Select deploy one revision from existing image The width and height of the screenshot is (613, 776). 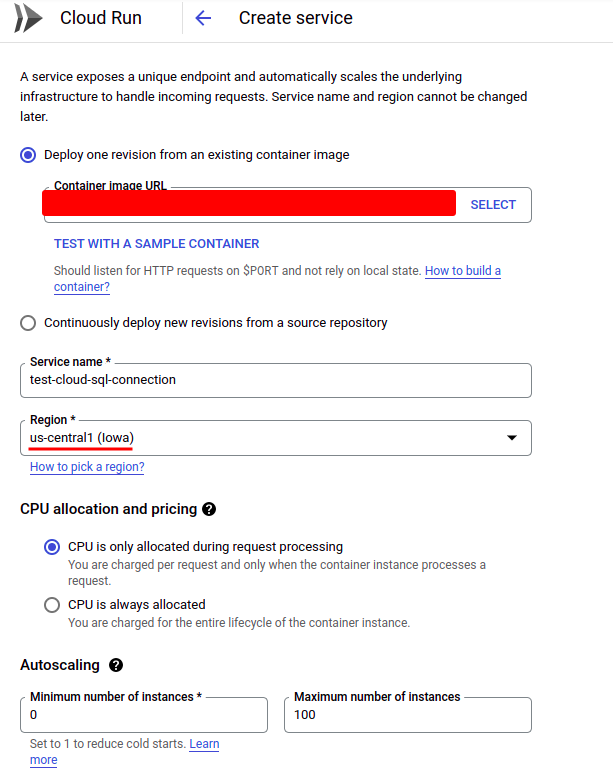28,155
